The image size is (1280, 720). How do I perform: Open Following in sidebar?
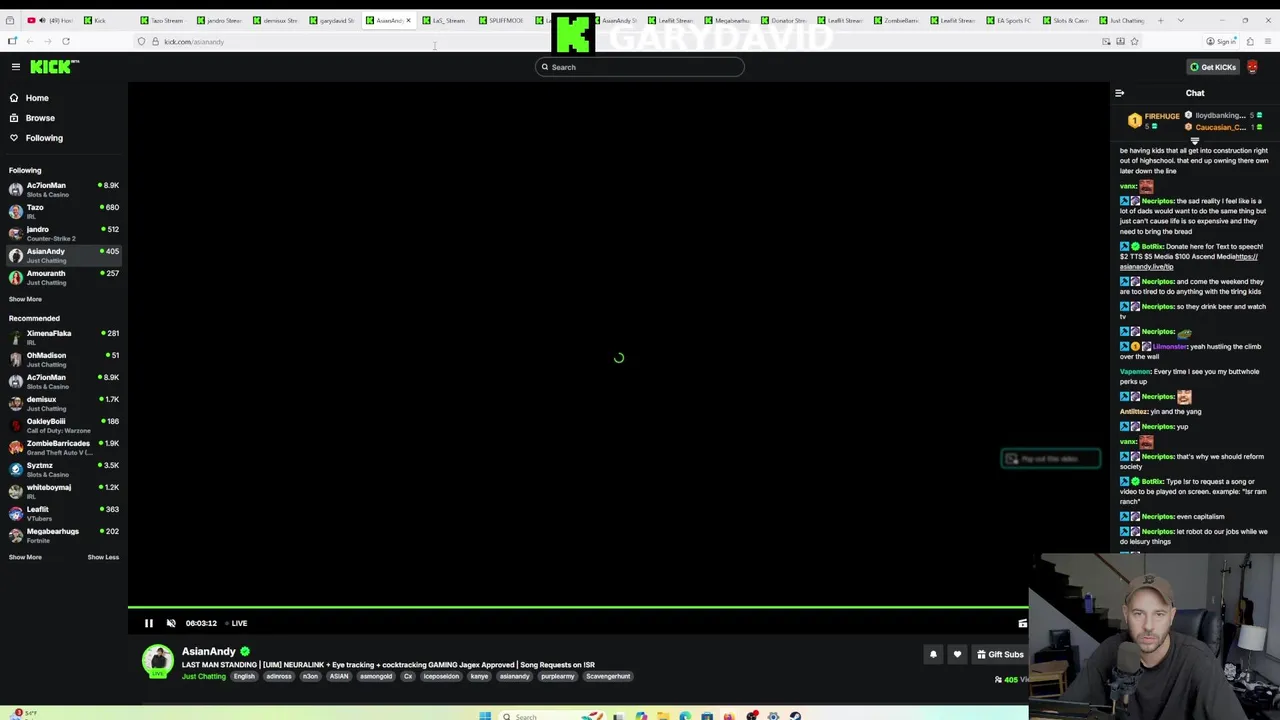(x=44, y=138)
